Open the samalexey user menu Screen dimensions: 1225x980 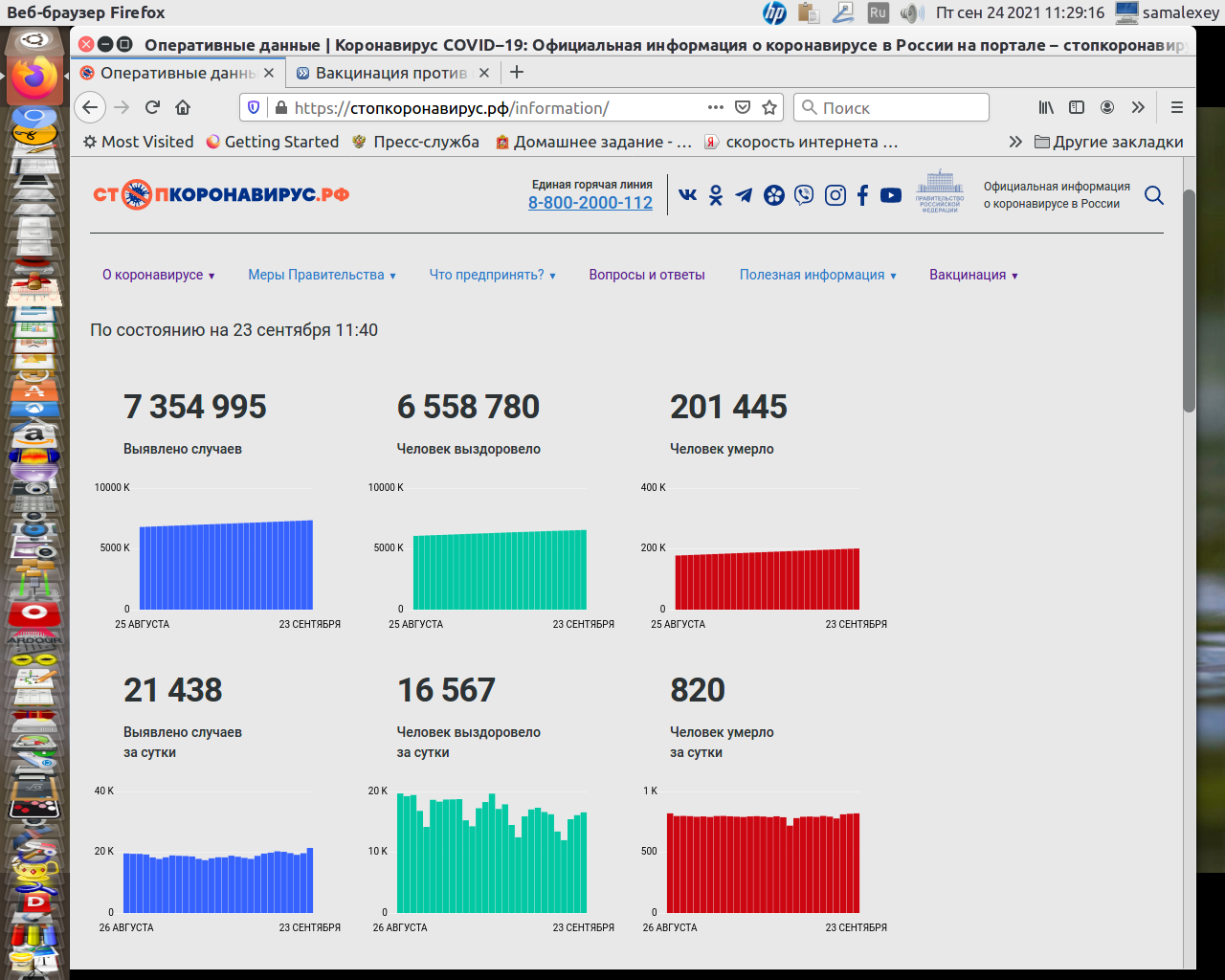point(1168,12)
